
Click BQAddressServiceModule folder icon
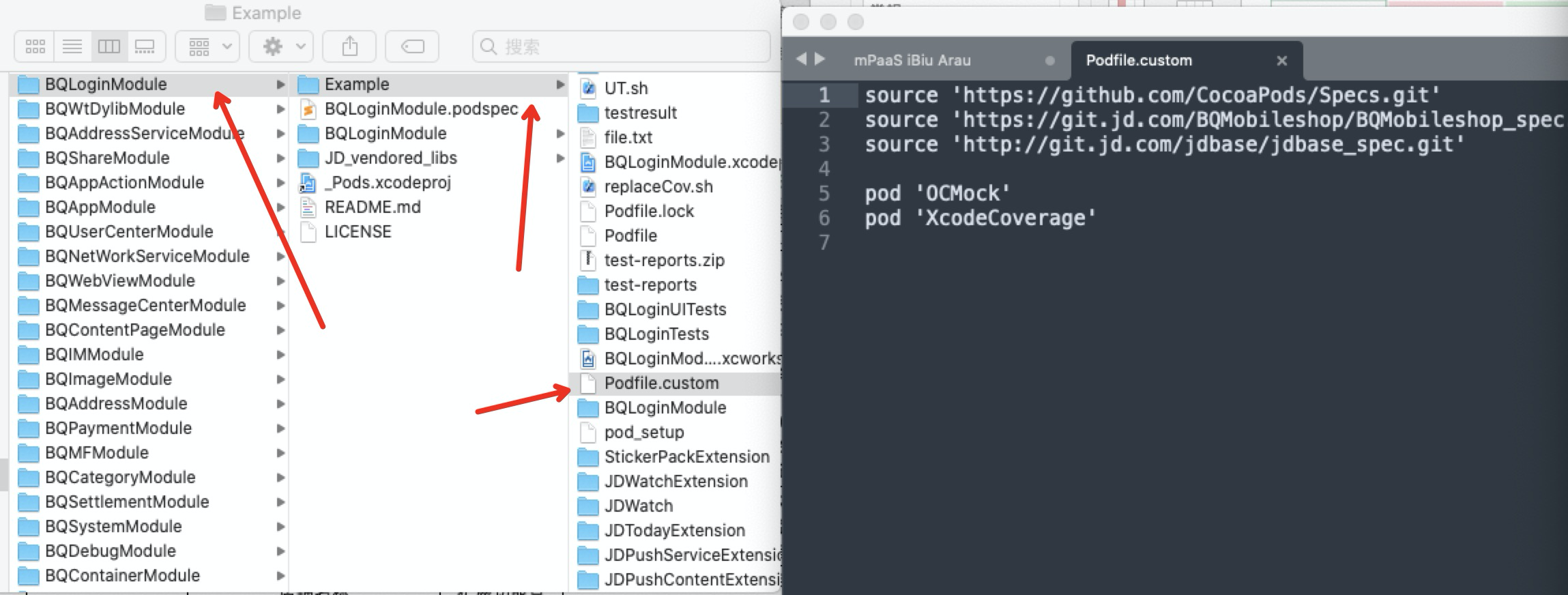pyautogui.click(x=28, y=134)
